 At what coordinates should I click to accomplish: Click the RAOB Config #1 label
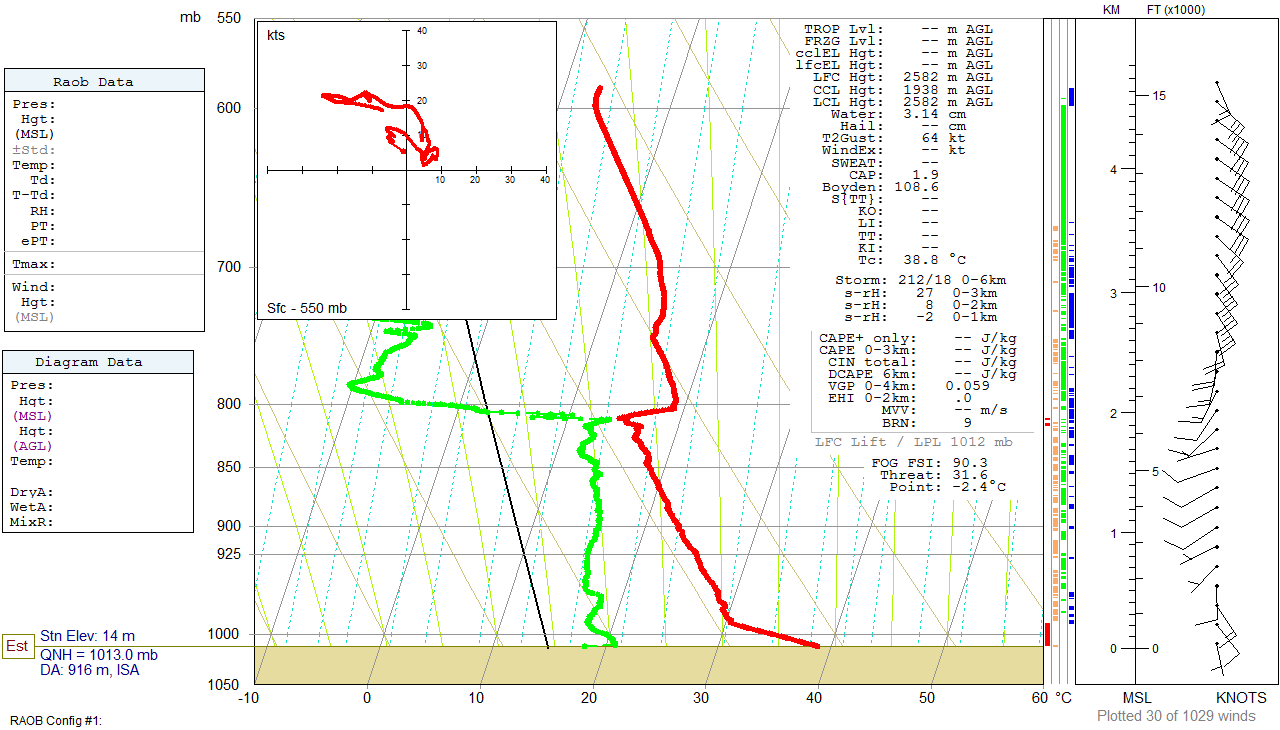[57, 720]
